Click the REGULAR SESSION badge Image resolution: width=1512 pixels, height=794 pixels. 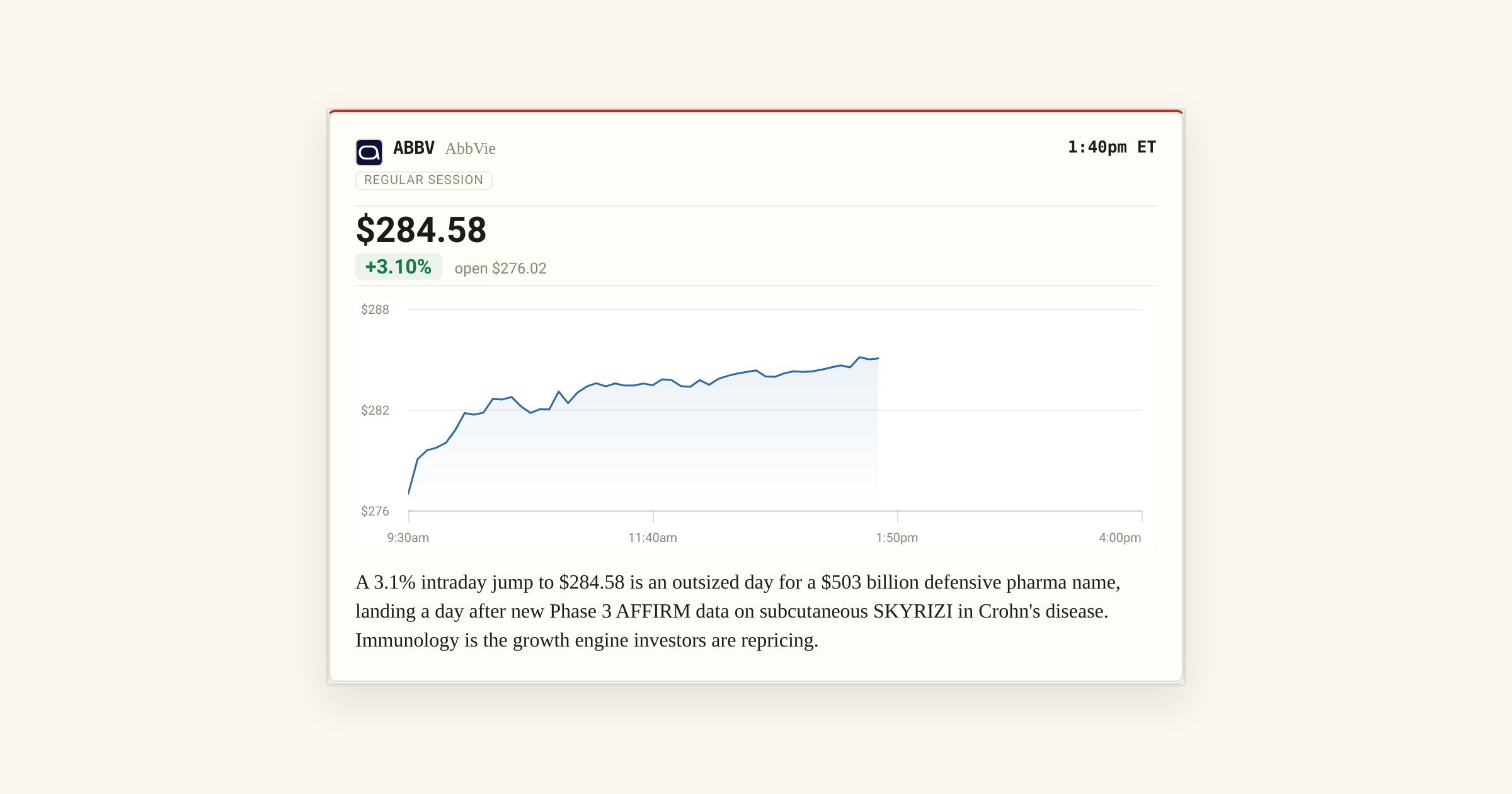tap(424, 180)
